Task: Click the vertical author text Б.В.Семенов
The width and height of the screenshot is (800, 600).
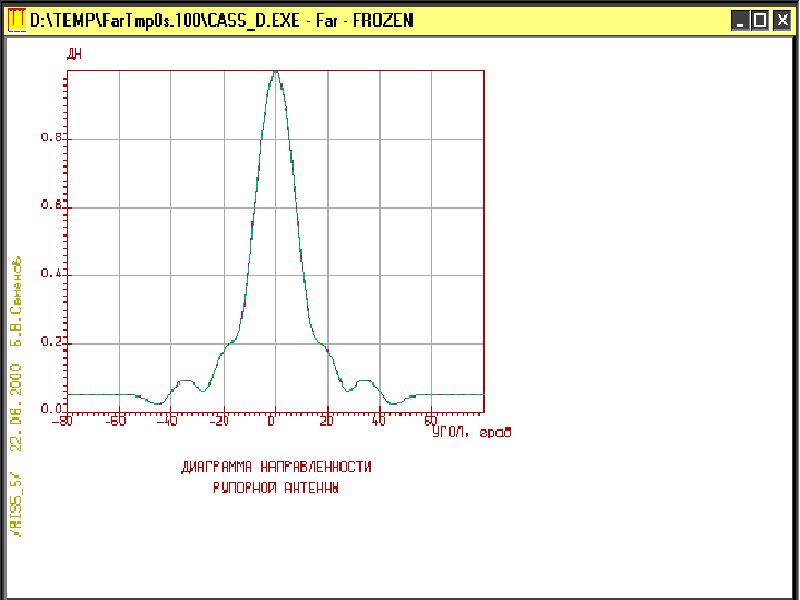Action: [17, 302]
